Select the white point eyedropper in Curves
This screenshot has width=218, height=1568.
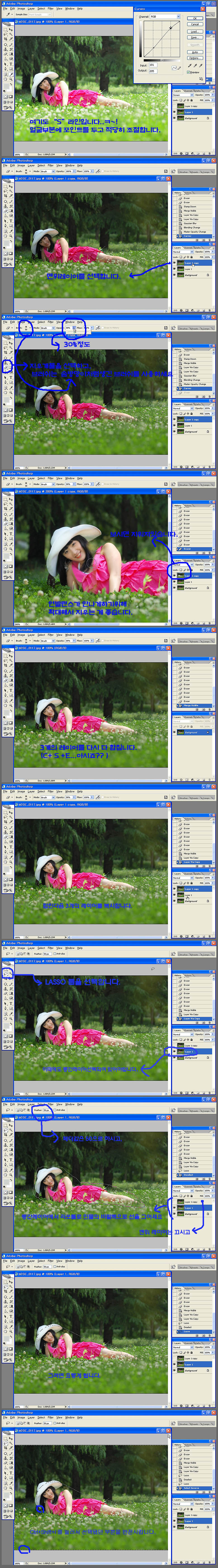tap(202, 66)
